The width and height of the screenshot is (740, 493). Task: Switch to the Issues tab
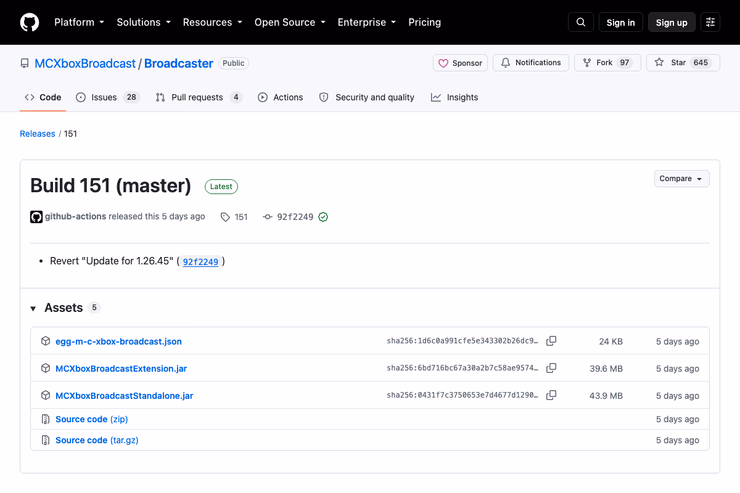tap(107, 97)
